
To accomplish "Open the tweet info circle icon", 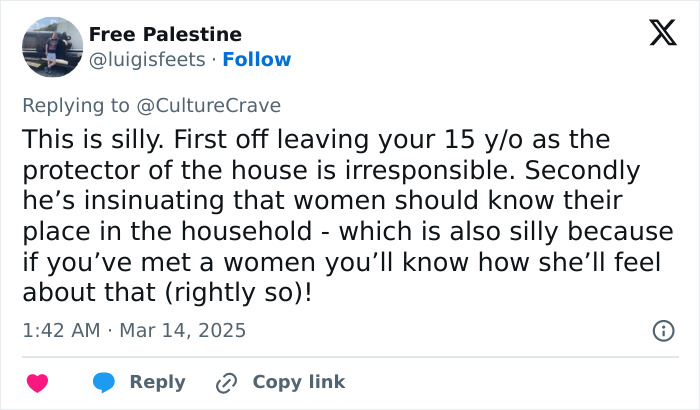I will click(662, 330).
